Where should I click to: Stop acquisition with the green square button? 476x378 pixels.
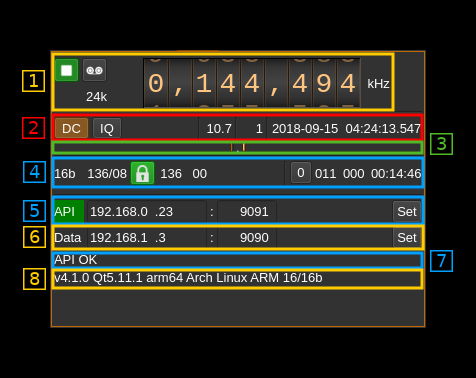[x=67, y=70]
